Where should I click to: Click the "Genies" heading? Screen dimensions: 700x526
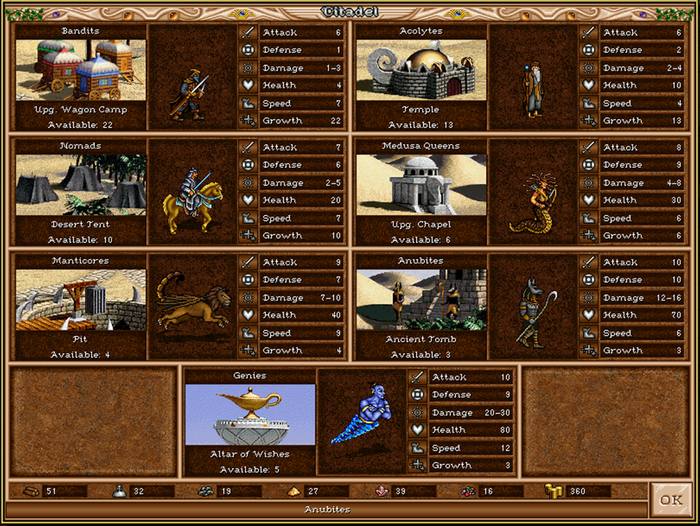250,376
